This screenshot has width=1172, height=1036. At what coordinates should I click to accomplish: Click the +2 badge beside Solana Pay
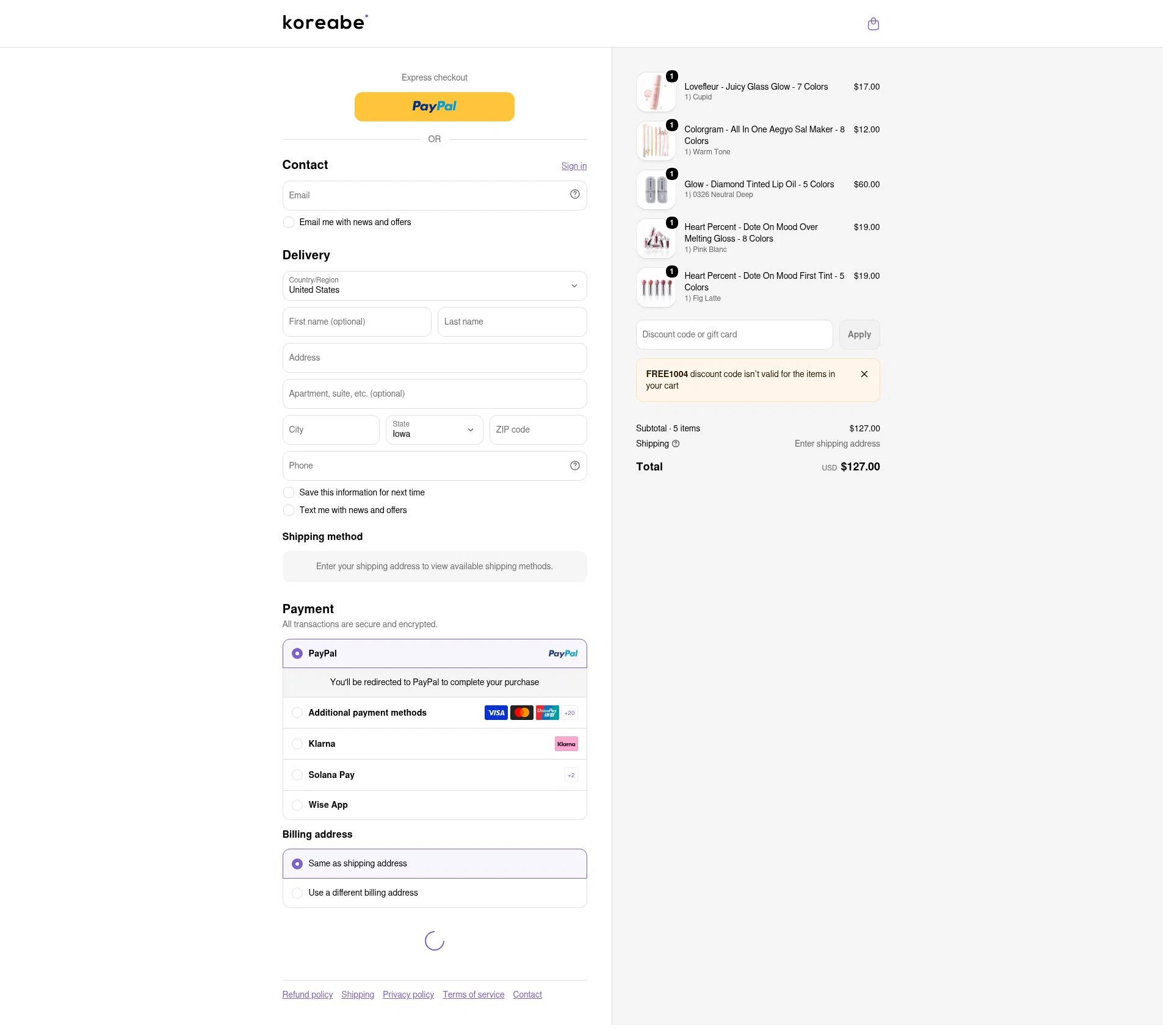[571, 775]
